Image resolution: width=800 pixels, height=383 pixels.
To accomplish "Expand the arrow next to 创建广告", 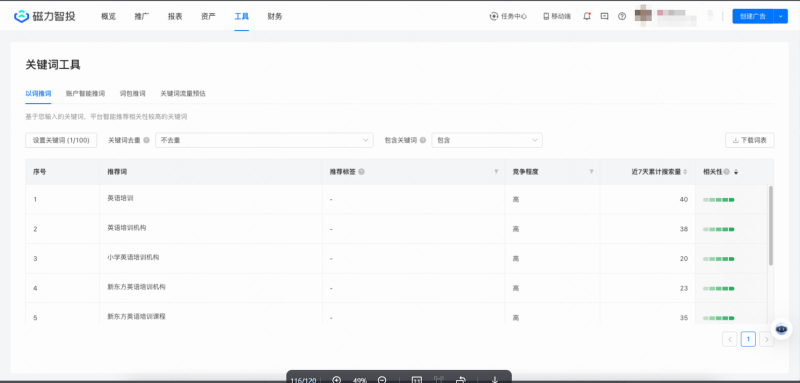I will click(x=781, y=16).
